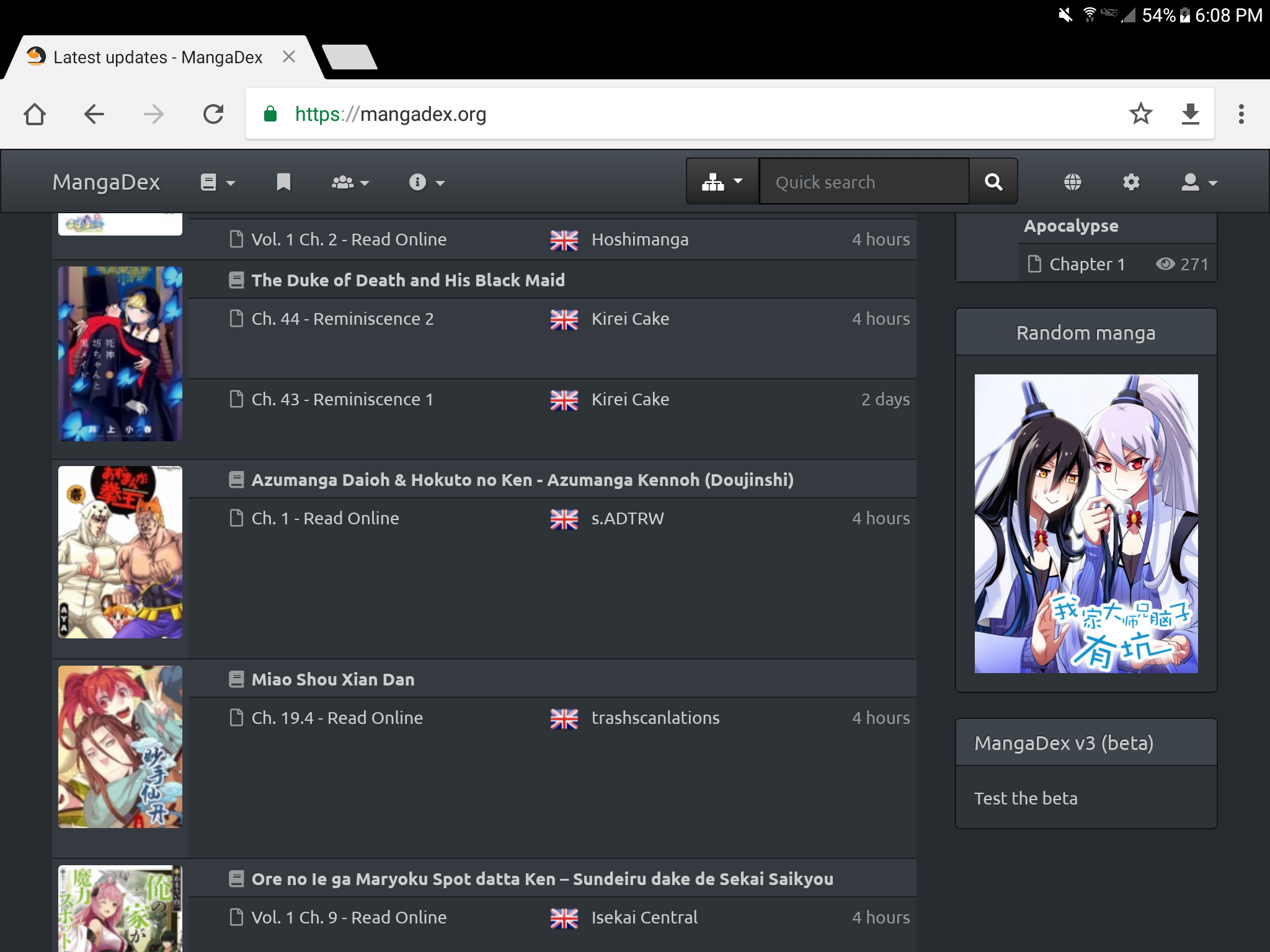1270x952 pixels.
Task: Open Isekai Central group page
Action: point(644,917)
